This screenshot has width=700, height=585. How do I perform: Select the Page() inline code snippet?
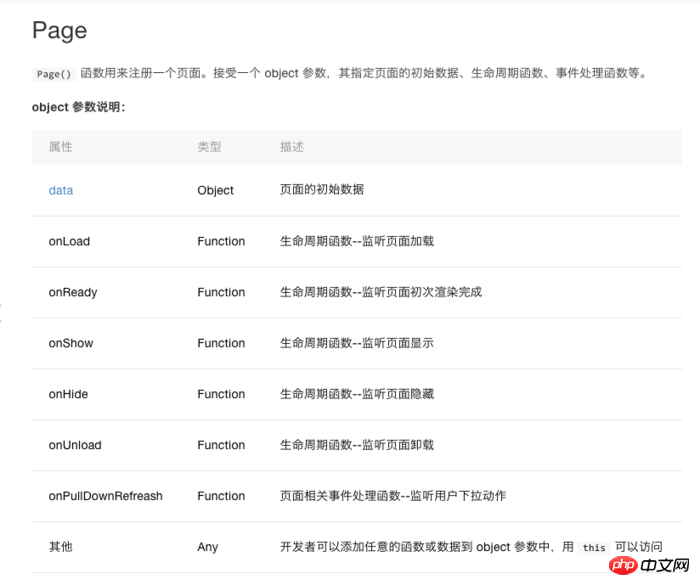(51, 74)
